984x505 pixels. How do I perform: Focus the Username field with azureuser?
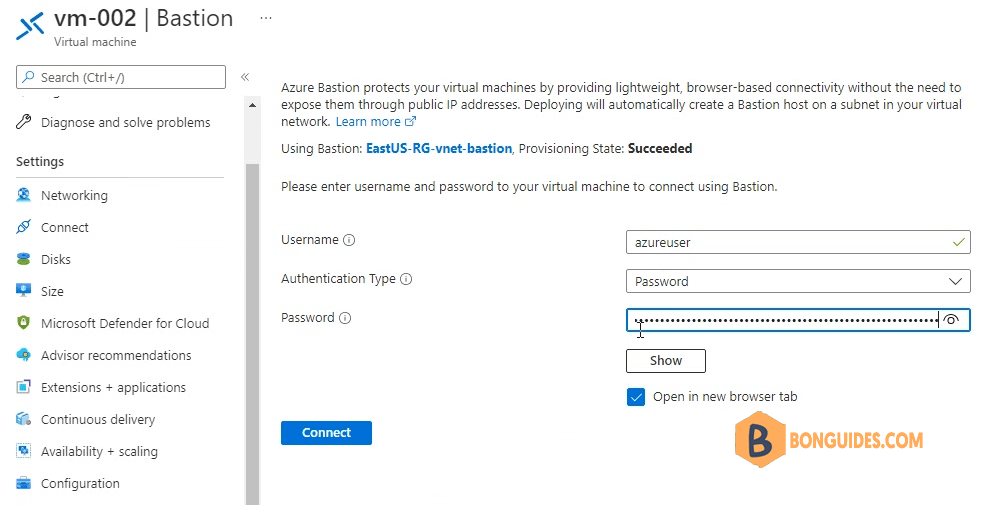pyautogui.click(x=798, y=242)
